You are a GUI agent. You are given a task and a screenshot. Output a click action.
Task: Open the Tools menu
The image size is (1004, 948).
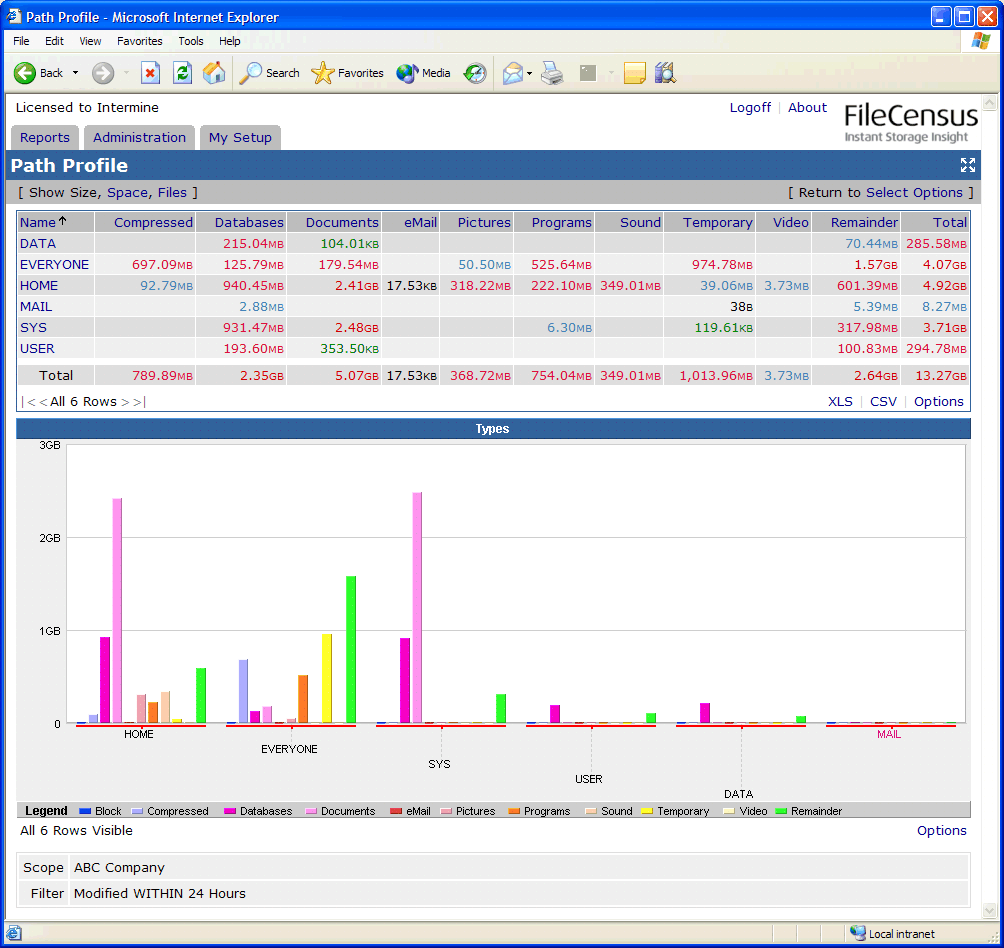tap(191, 41)
